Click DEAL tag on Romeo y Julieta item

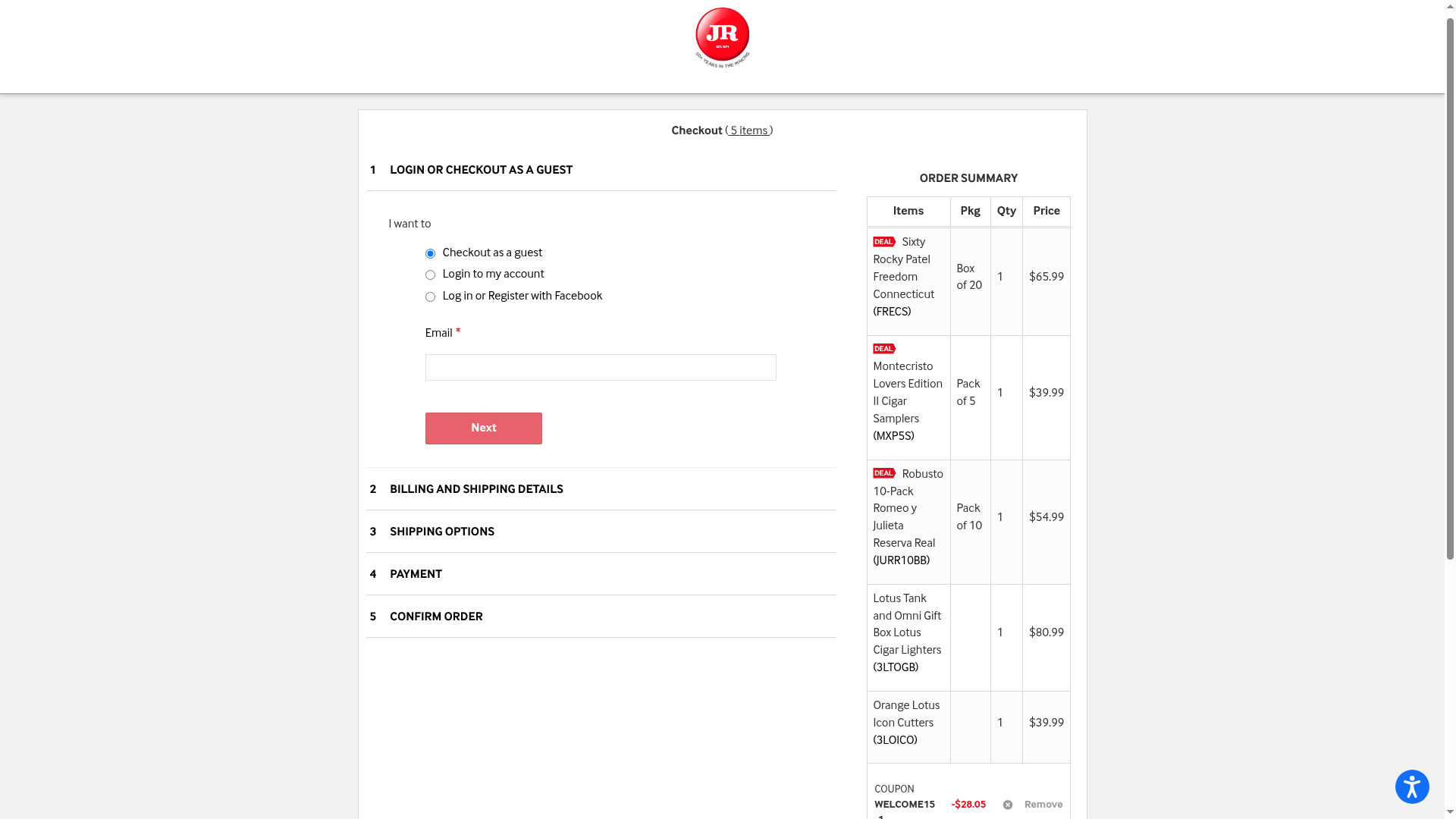pyautogui.click(x=883, y=473)
